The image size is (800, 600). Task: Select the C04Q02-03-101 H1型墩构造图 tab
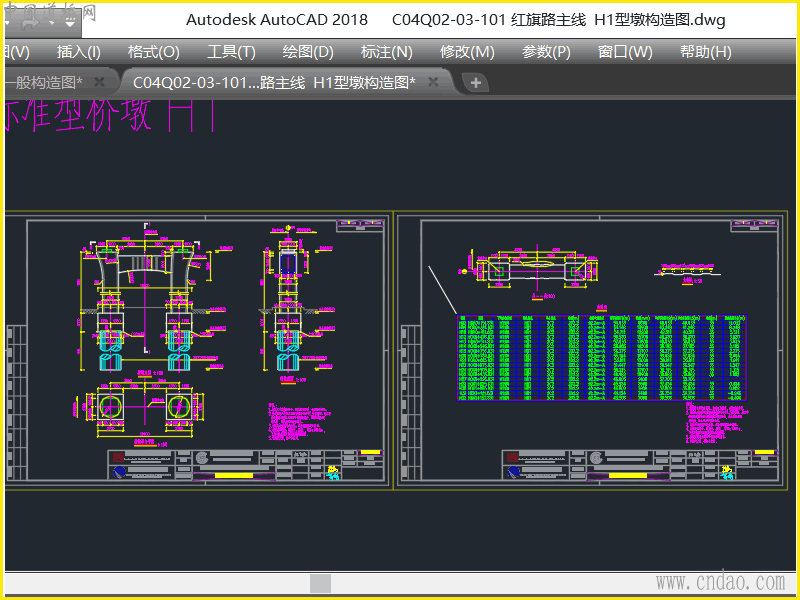(x=273, y=82)
